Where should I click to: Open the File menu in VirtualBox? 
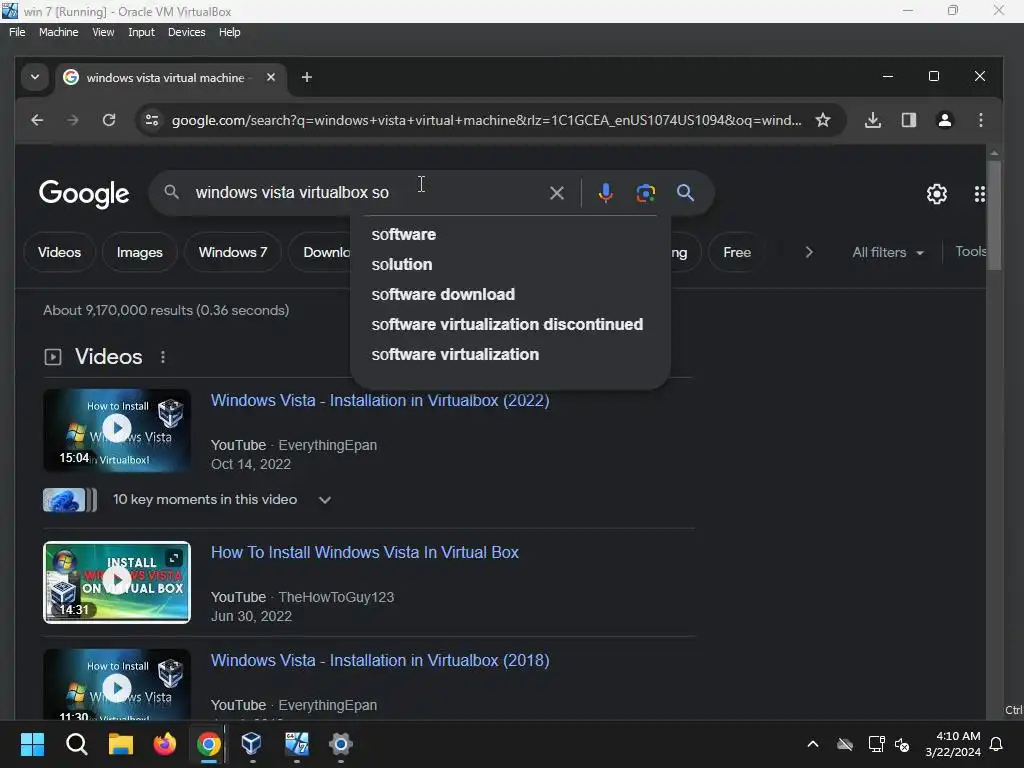click(x=17, y=32)
